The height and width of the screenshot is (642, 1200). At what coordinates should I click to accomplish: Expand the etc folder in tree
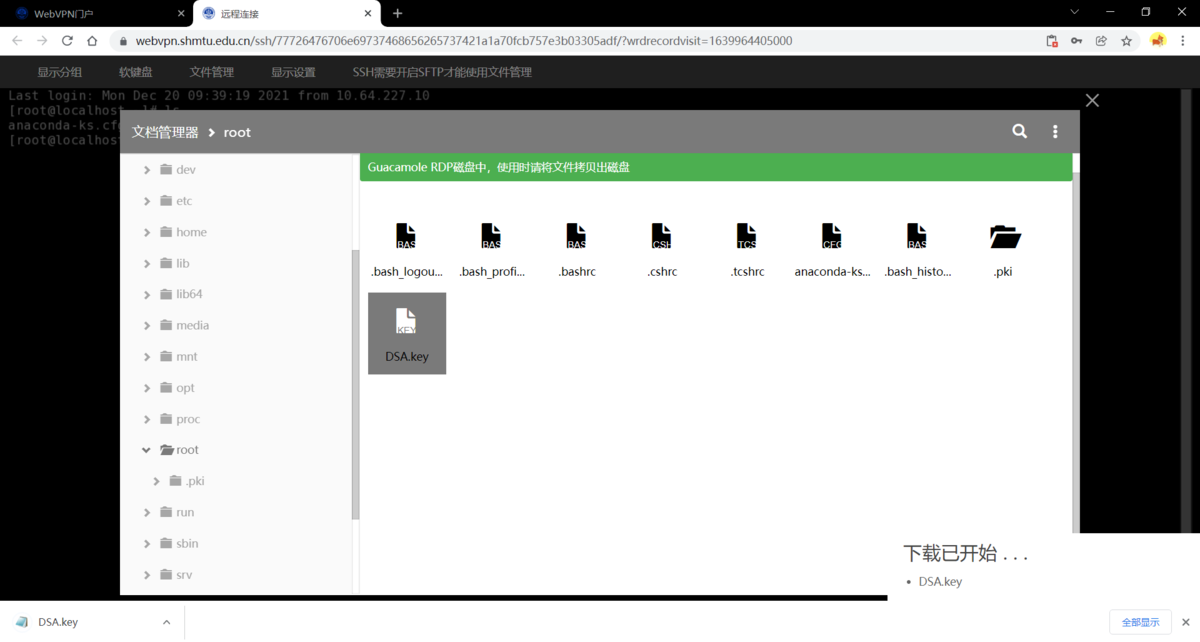click(x=147, y=201)
